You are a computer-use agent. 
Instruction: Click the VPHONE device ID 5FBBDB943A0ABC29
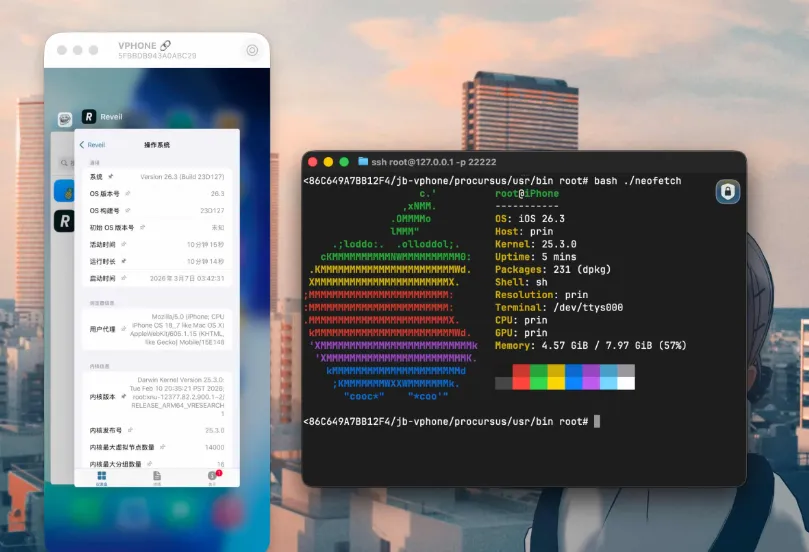pyautogui.click(x=157, y=56)
